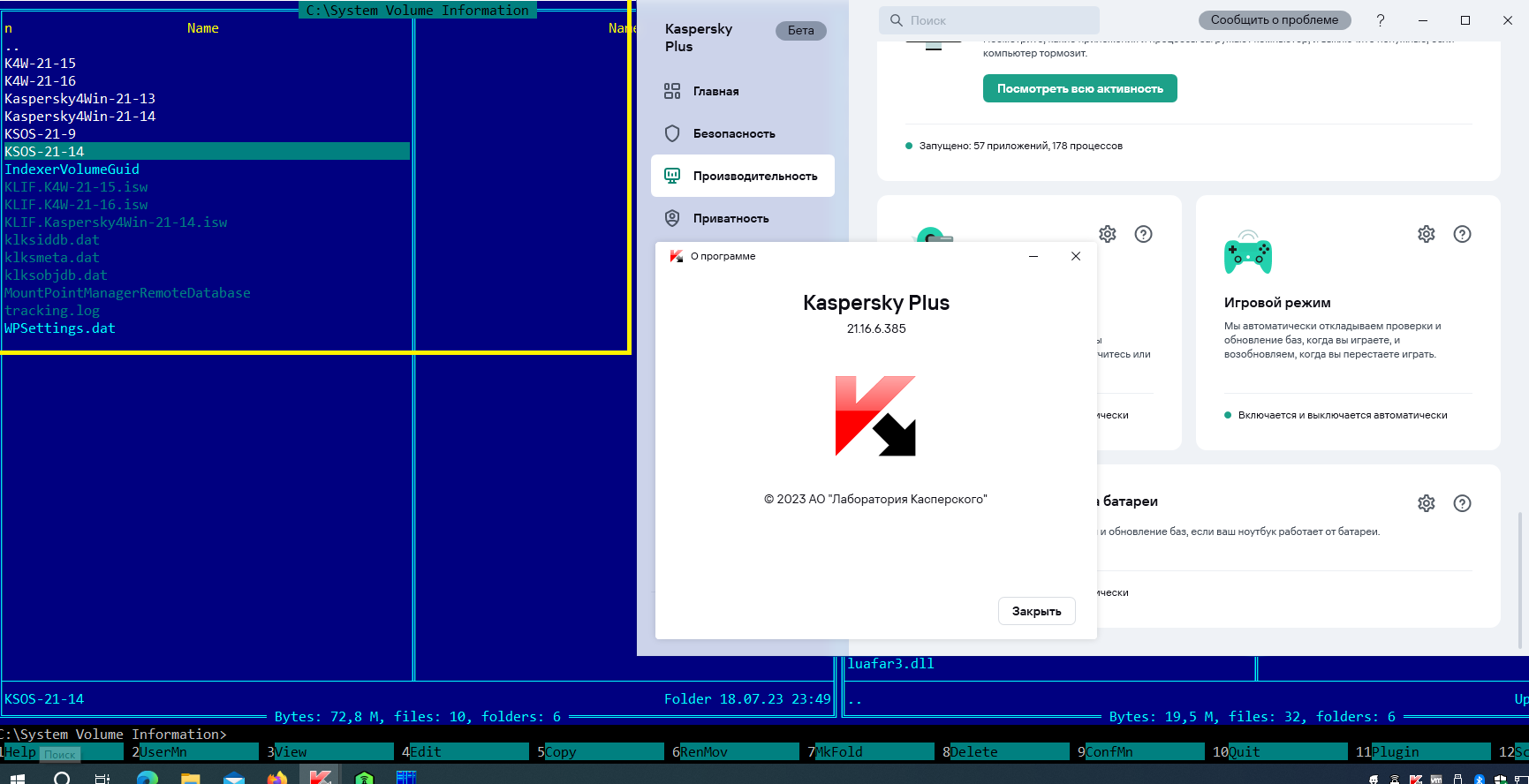Click 9ConfMn in Far key bar
The image size is (1529, 784).
1141,752
